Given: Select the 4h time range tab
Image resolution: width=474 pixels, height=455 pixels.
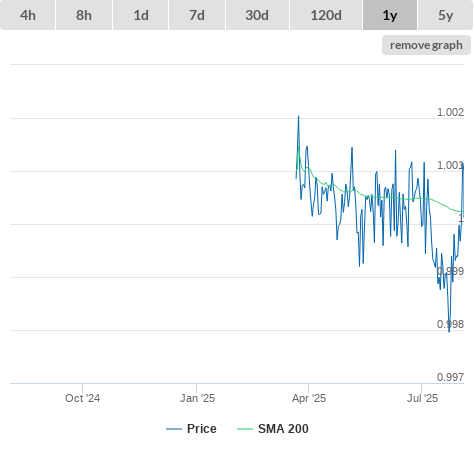Looking at the screenshot, I should point(27,15).
